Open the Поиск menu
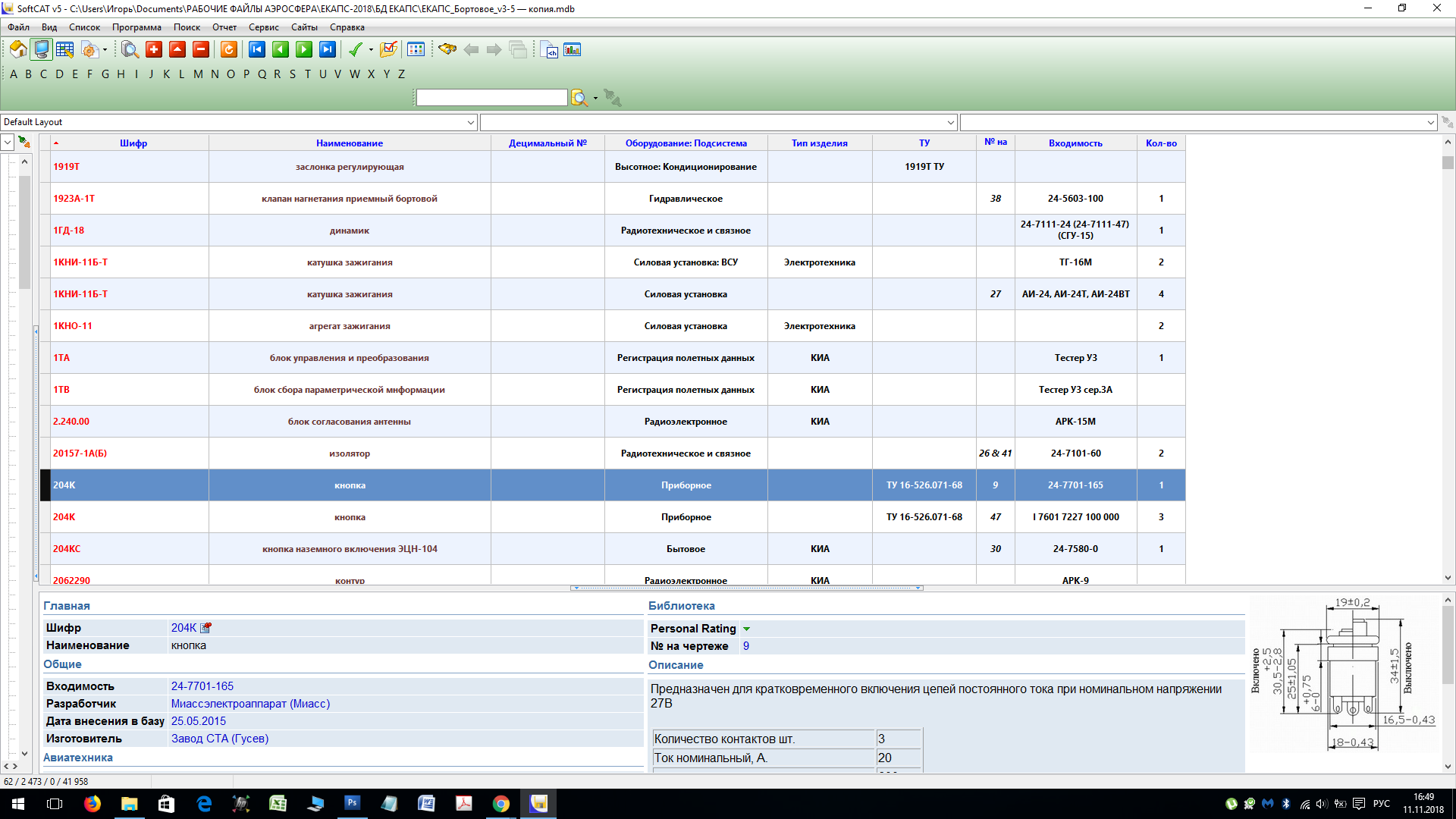Viewport: 1456px width, 819px height. click(187, 27)
